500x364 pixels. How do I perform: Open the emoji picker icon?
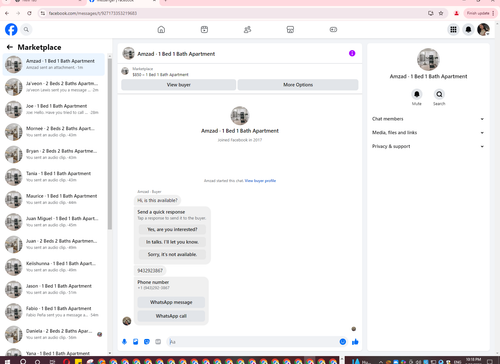343,342
